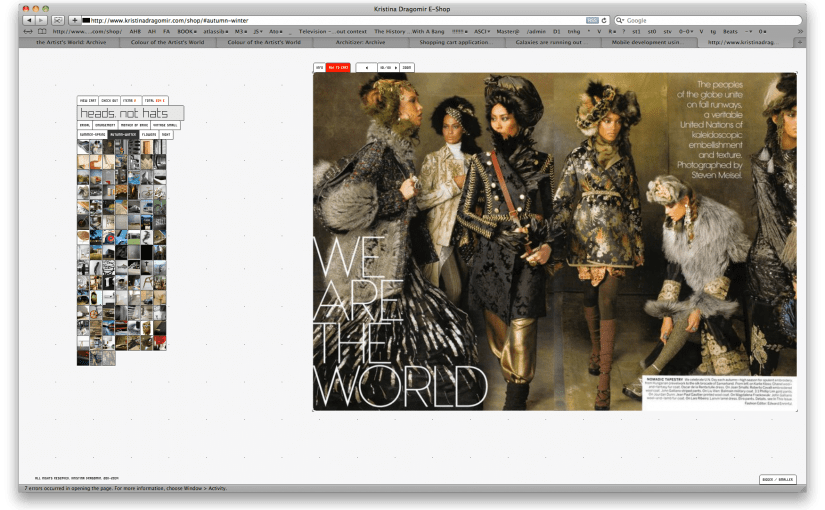The height and width of the screenshot is (510, 825).
Task: Switch to Shopping cart application tab
Action: click(x=457, y=42)
